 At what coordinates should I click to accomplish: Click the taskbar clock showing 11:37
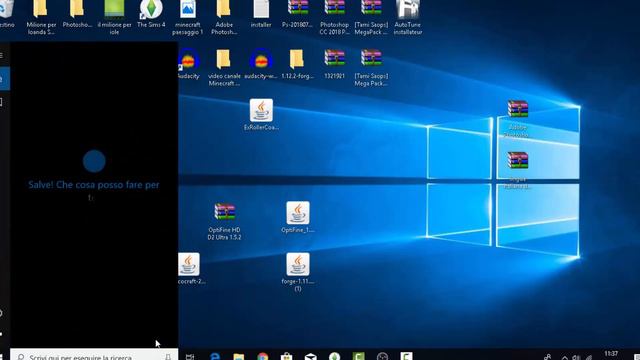point(611,354)
